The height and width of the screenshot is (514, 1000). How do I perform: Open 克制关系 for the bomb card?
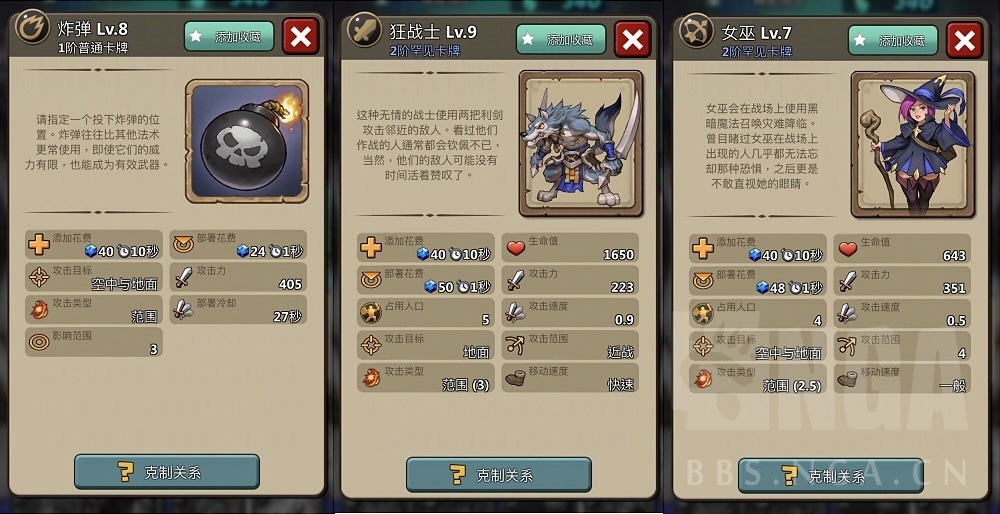[x=167, y=472]
